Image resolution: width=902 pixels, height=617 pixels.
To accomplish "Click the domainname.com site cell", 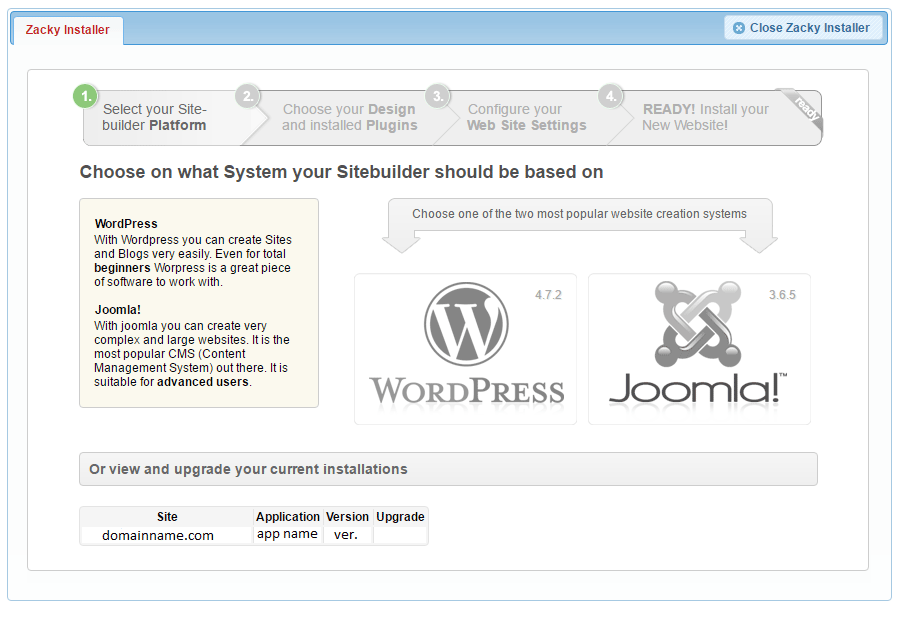I will [158, 535].
